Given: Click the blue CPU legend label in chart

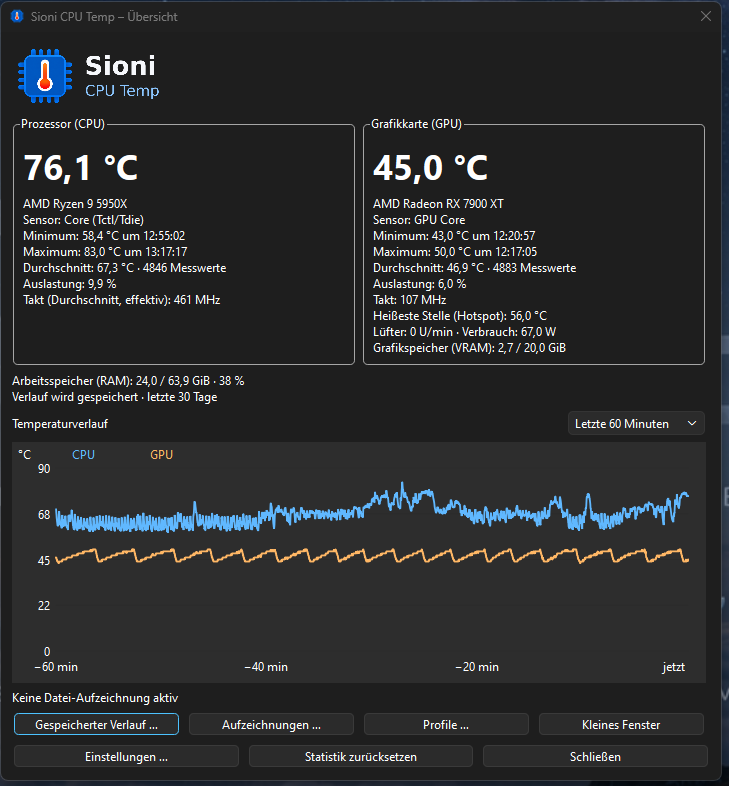Looking at the screenshot, I should [83, 455].
